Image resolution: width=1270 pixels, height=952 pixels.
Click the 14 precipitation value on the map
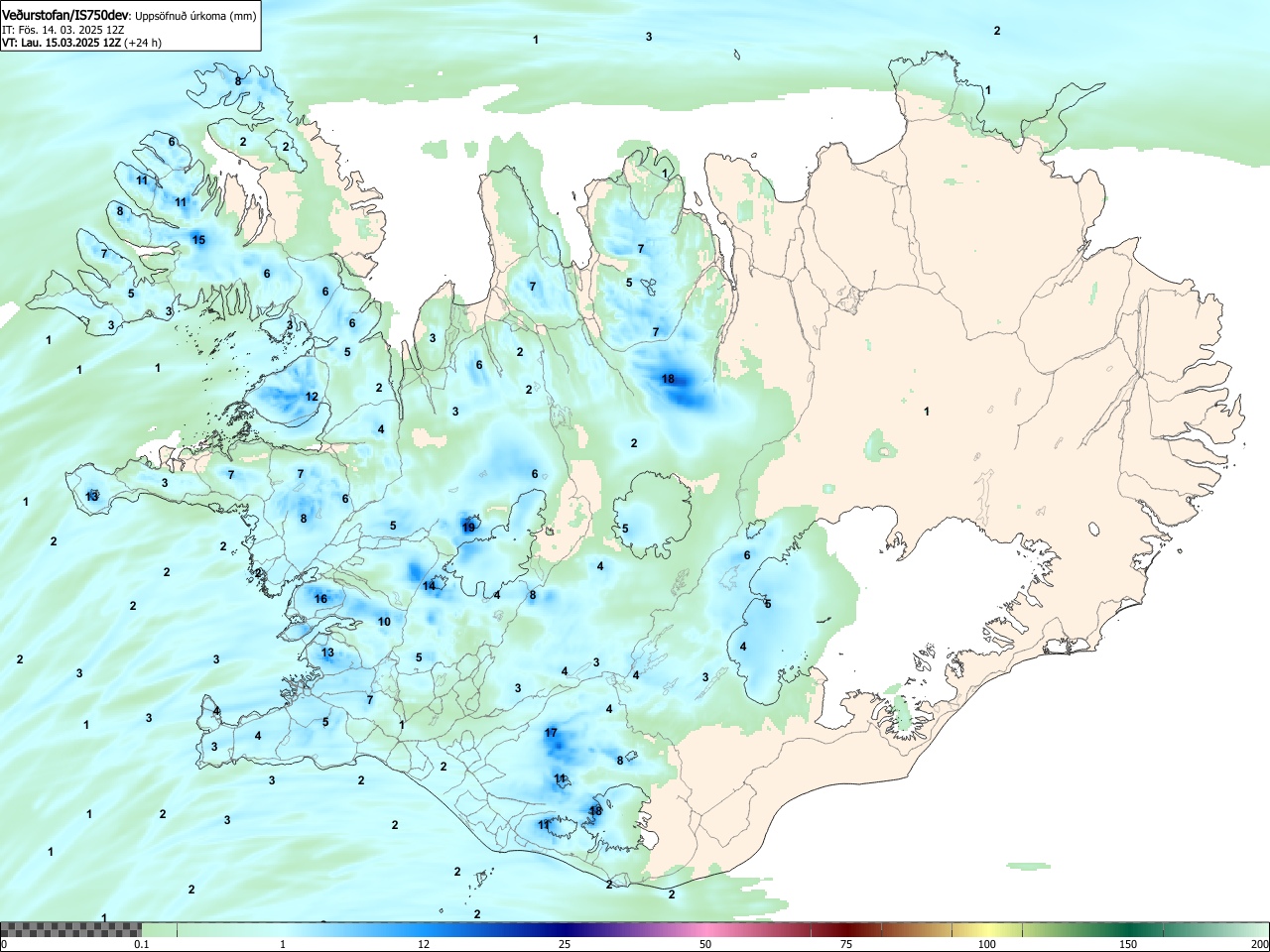point(429,586)
